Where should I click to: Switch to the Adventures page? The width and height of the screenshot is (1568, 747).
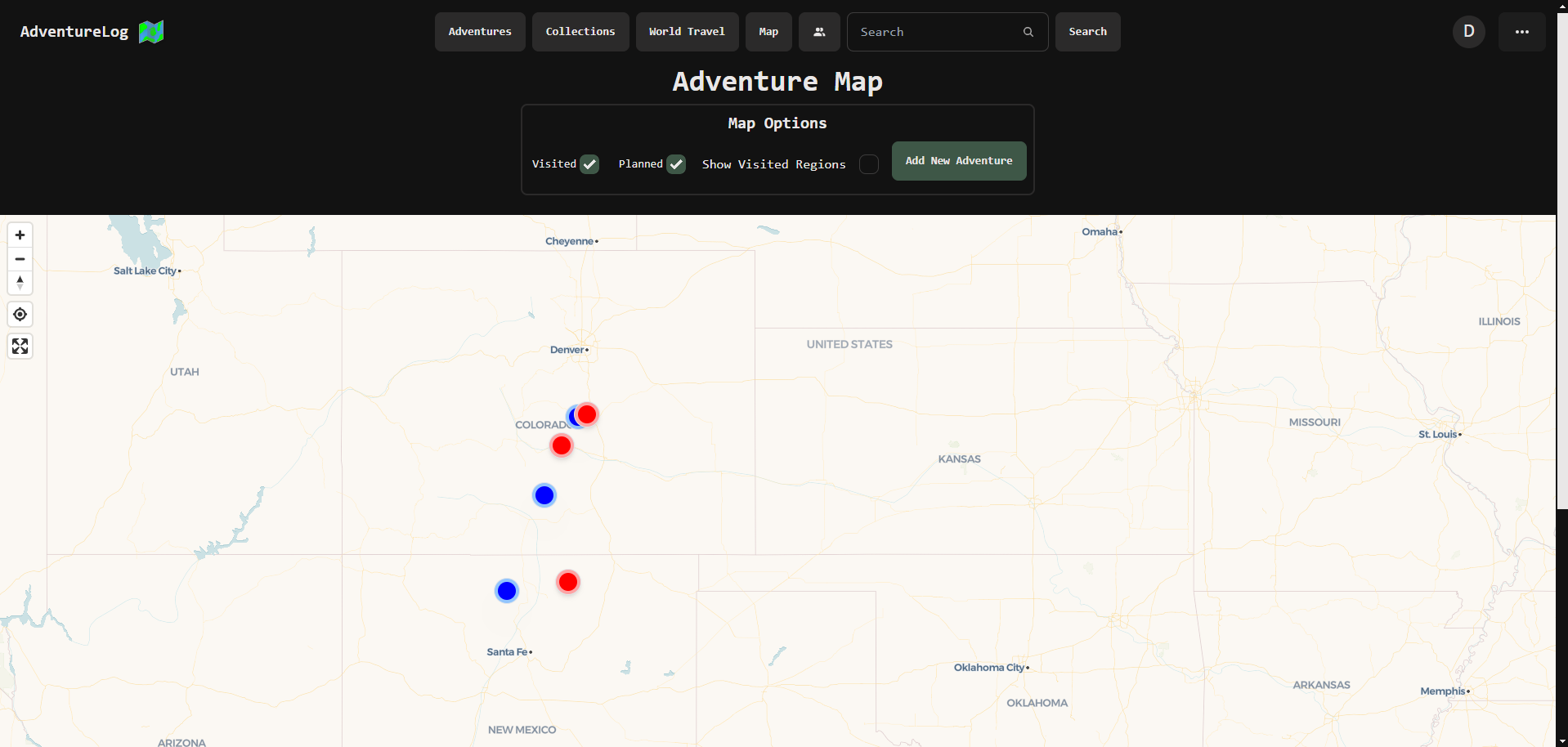click(479, 31)
